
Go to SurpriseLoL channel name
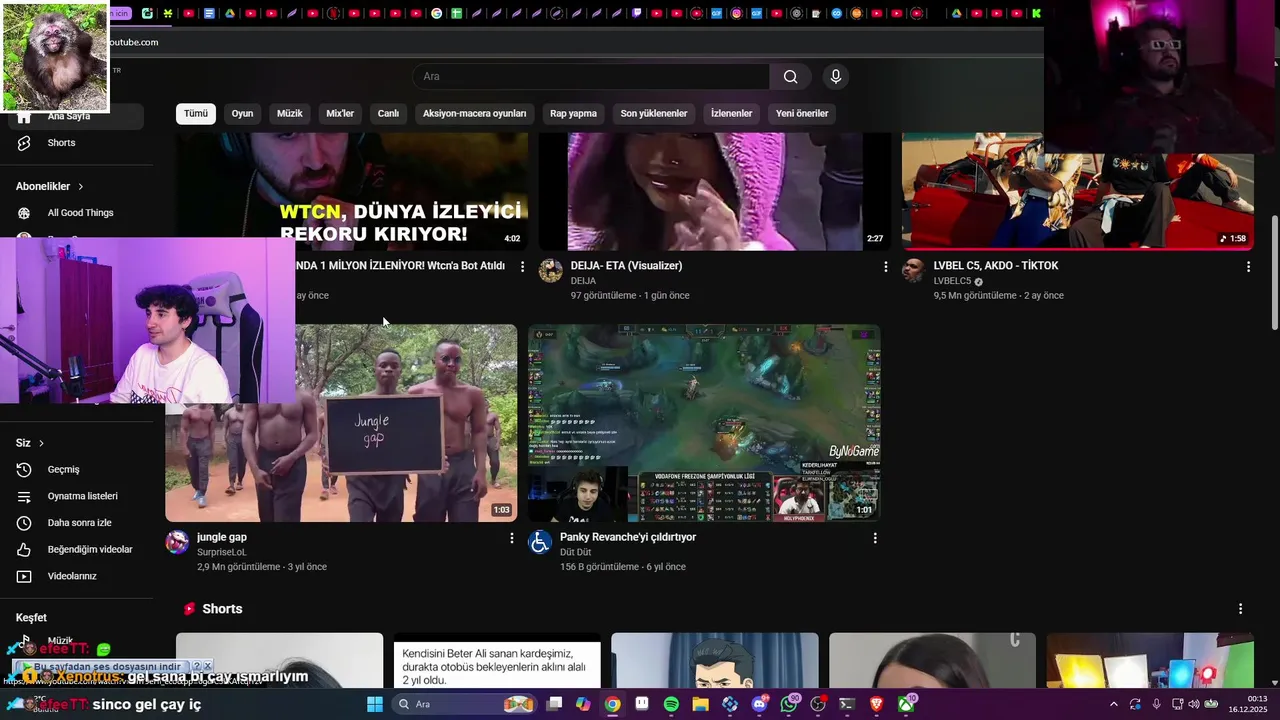(222, 552)
